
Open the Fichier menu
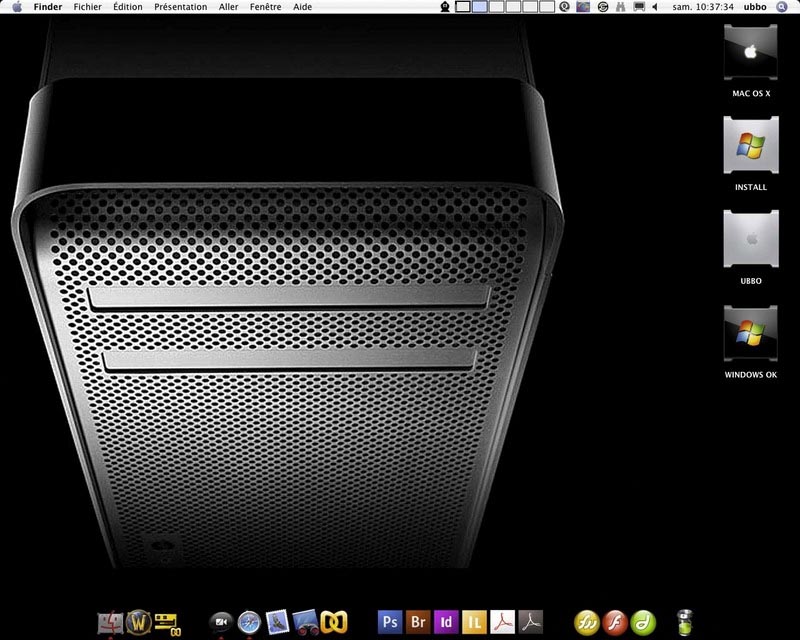coord(87,7)
